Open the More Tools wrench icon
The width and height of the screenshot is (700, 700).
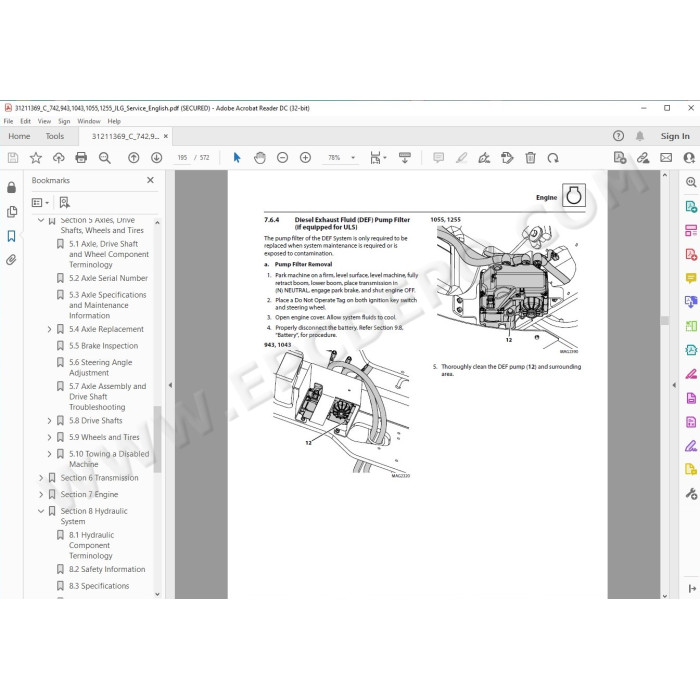(x=691, y=494)
